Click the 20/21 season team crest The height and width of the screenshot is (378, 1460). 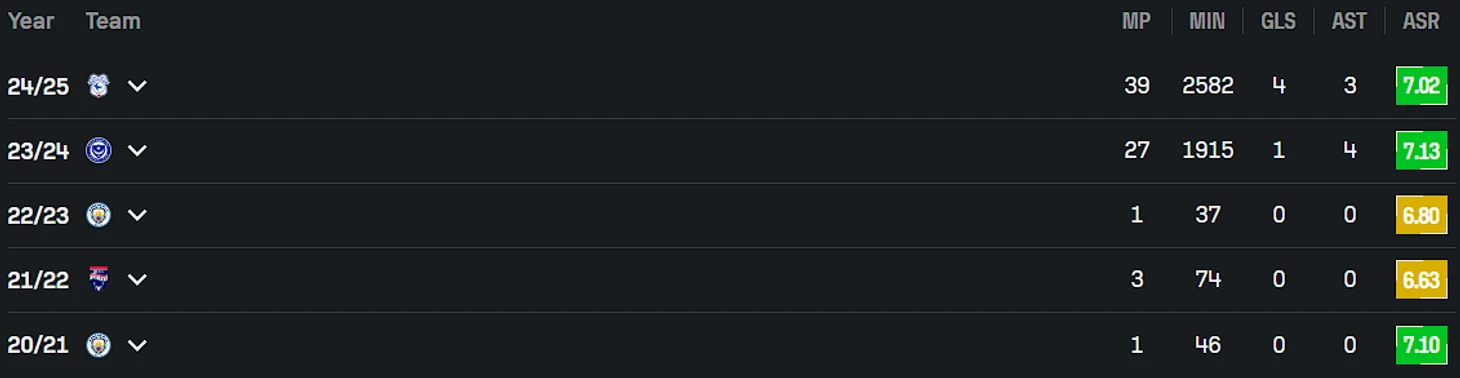98,345
